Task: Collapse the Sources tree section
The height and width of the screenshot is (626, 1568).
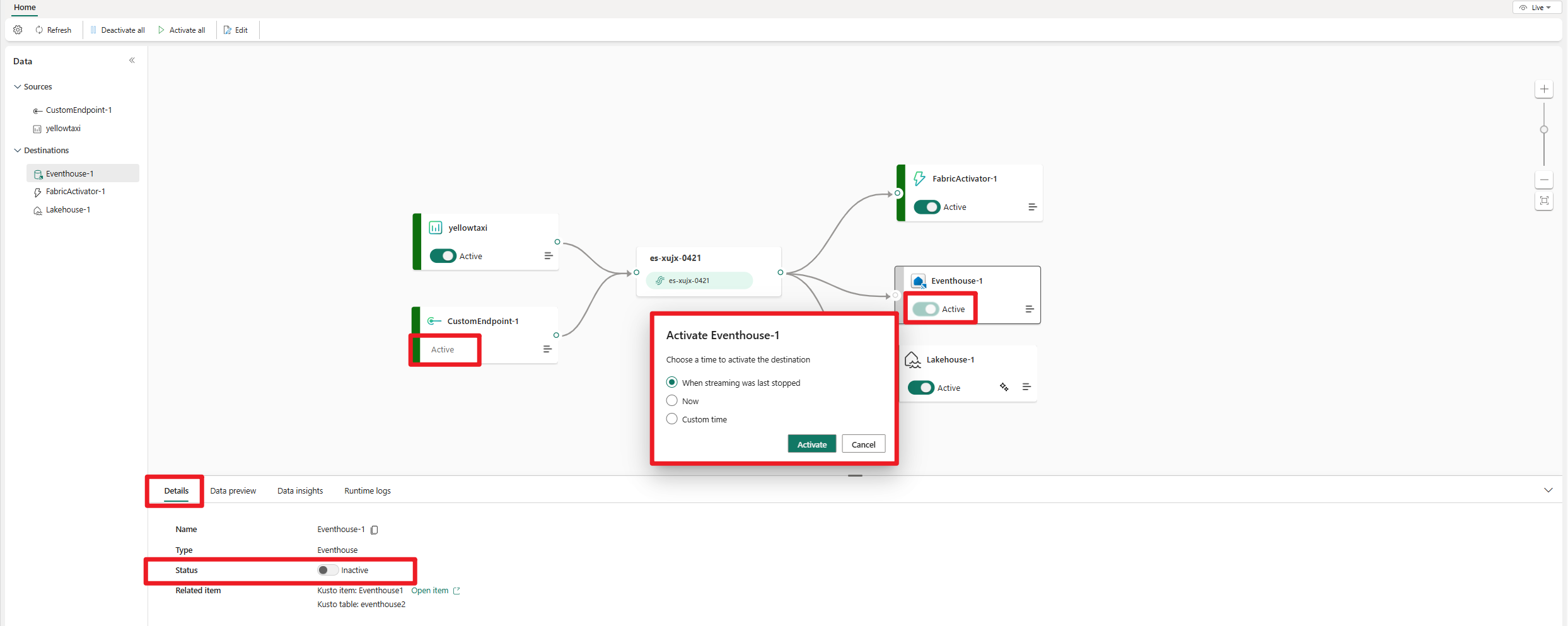Action: (x=17, y=86)
